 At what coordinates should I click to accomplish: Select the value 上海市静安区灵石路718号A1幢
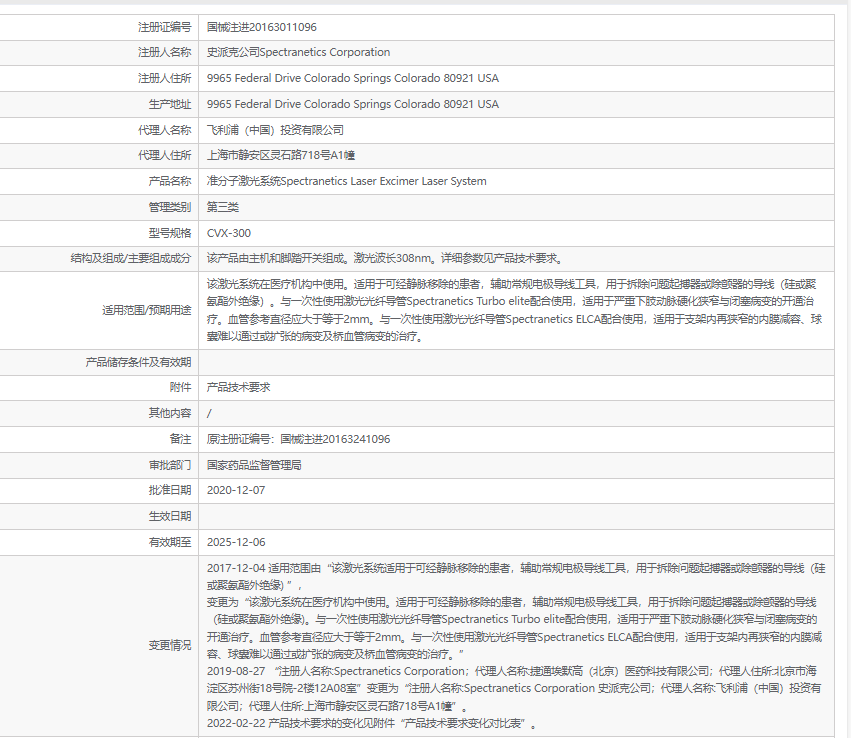[281, 155]
